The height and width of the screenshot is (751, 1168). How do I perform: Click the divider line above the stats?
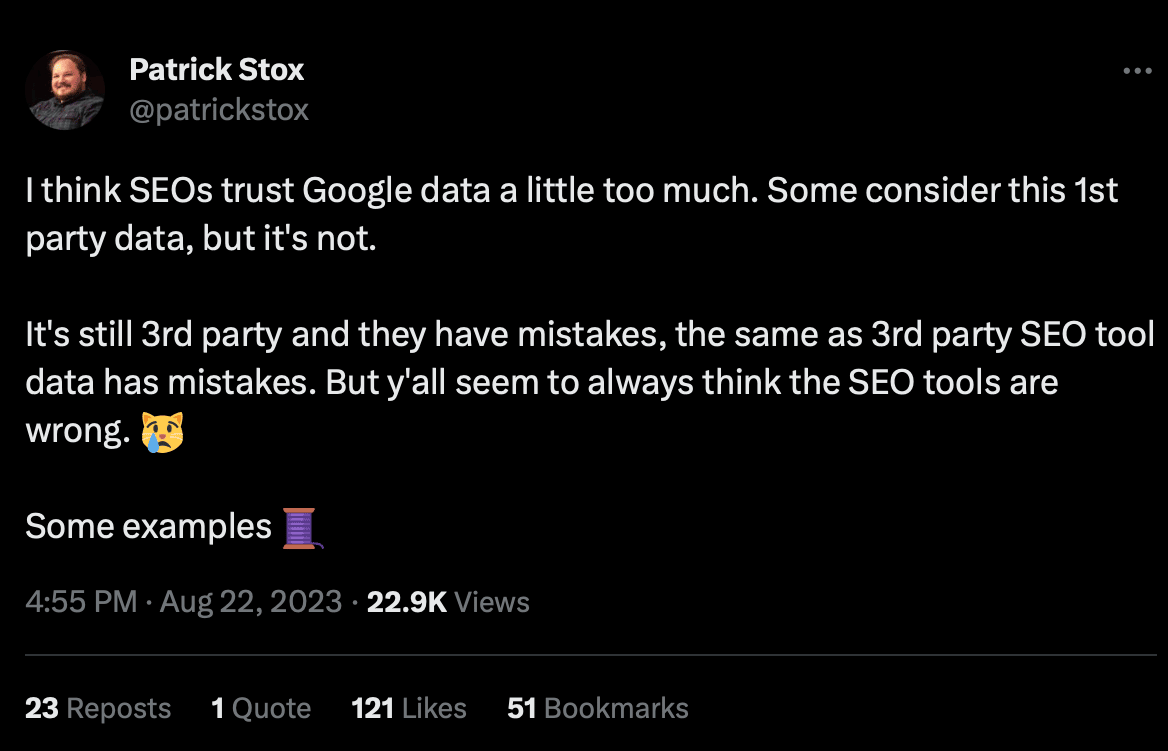[590, 656]
